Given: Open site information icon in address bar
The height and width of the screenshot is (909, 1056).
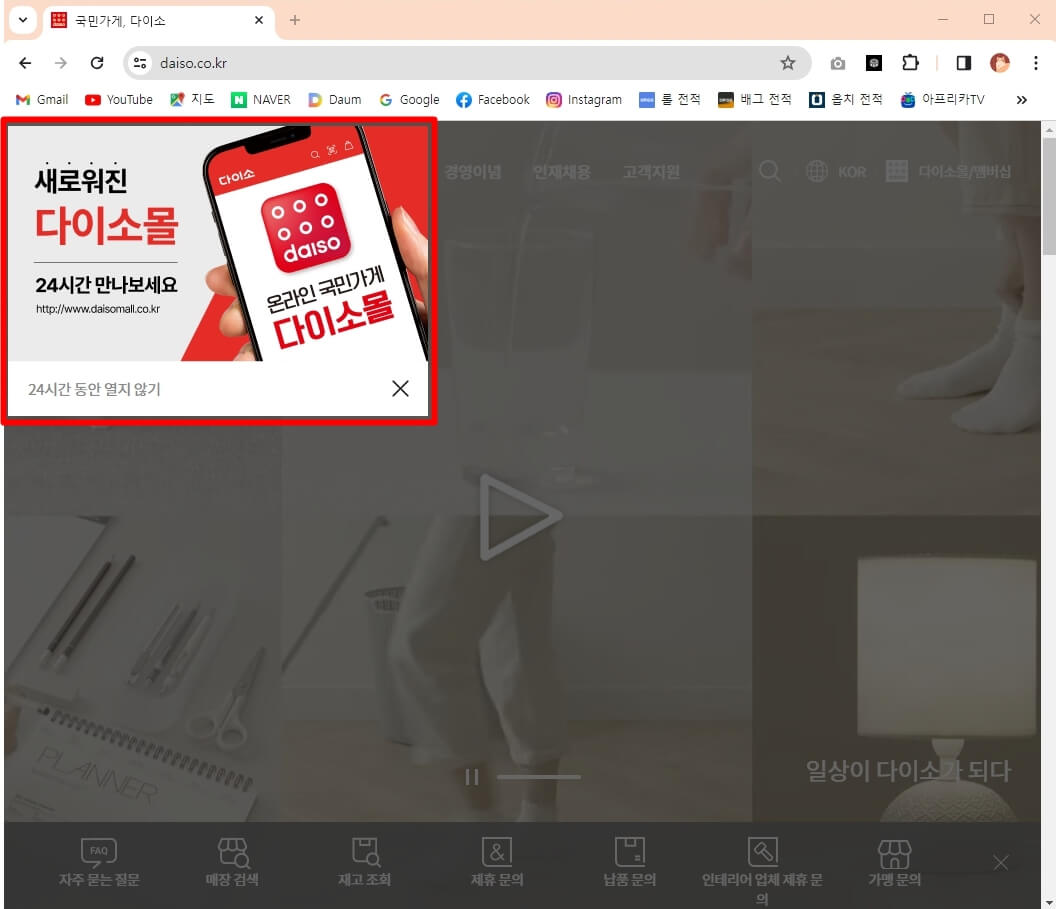Looking at the screenshot, I should pyautogui.click(x=140, y=63).
